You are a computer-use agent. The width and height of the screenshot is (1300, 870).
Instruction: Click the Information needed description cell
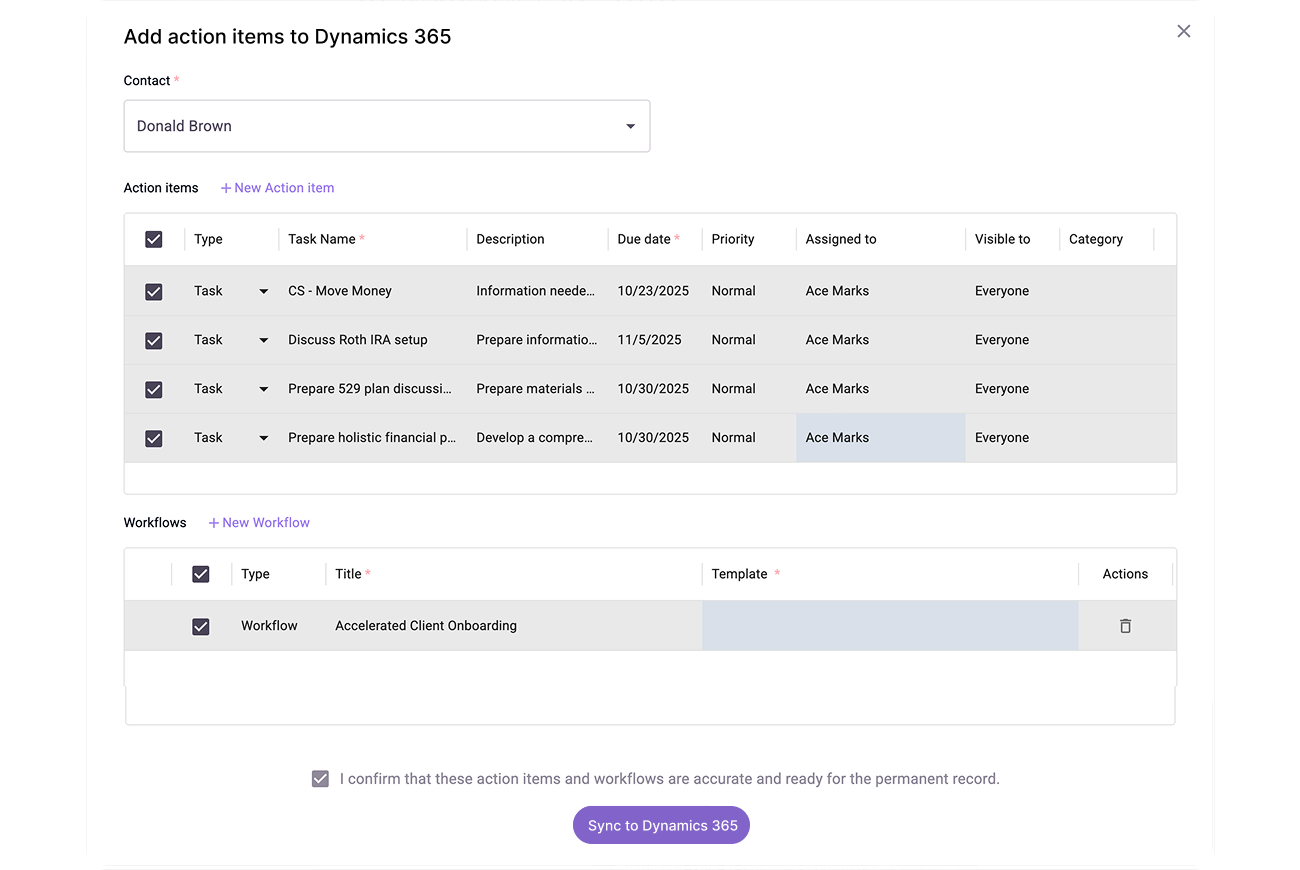click(537, 291)
